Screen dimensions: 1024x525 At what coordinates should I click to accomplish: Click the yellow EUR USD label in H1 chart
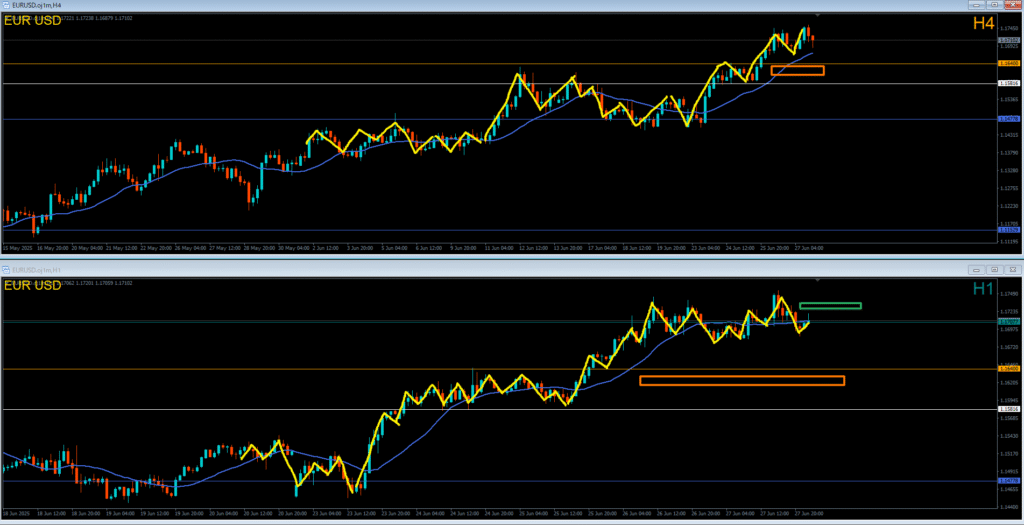coord(33,285)
